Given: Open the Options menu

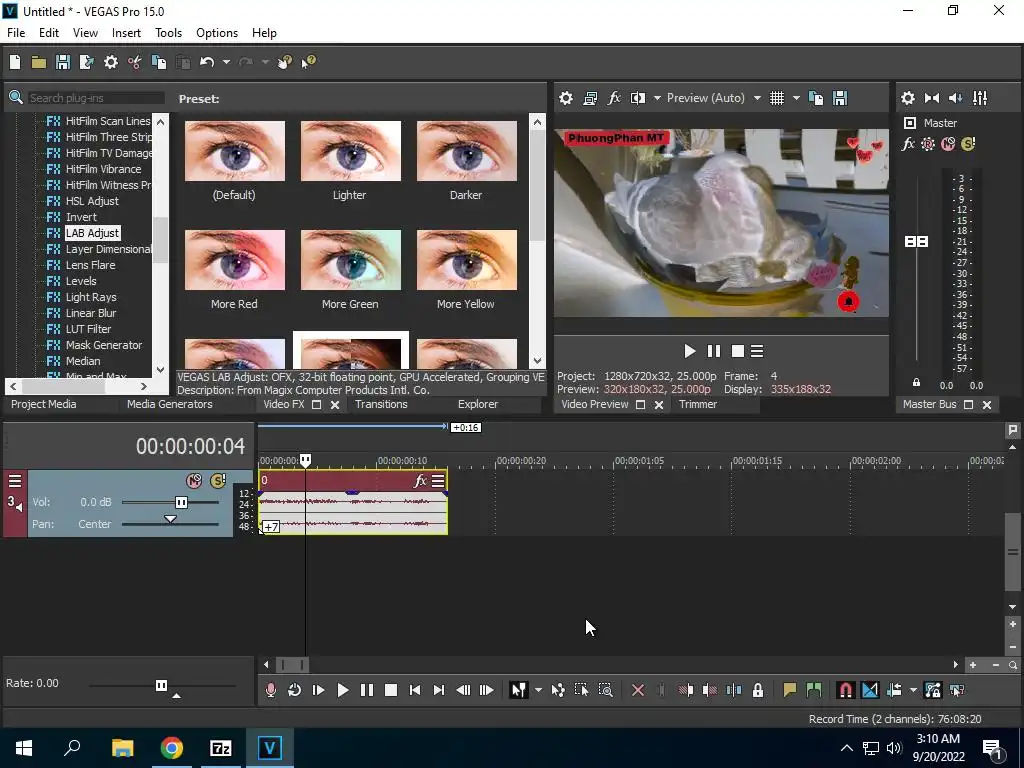Looking at the screenshot, I should [x=217, y=33].
